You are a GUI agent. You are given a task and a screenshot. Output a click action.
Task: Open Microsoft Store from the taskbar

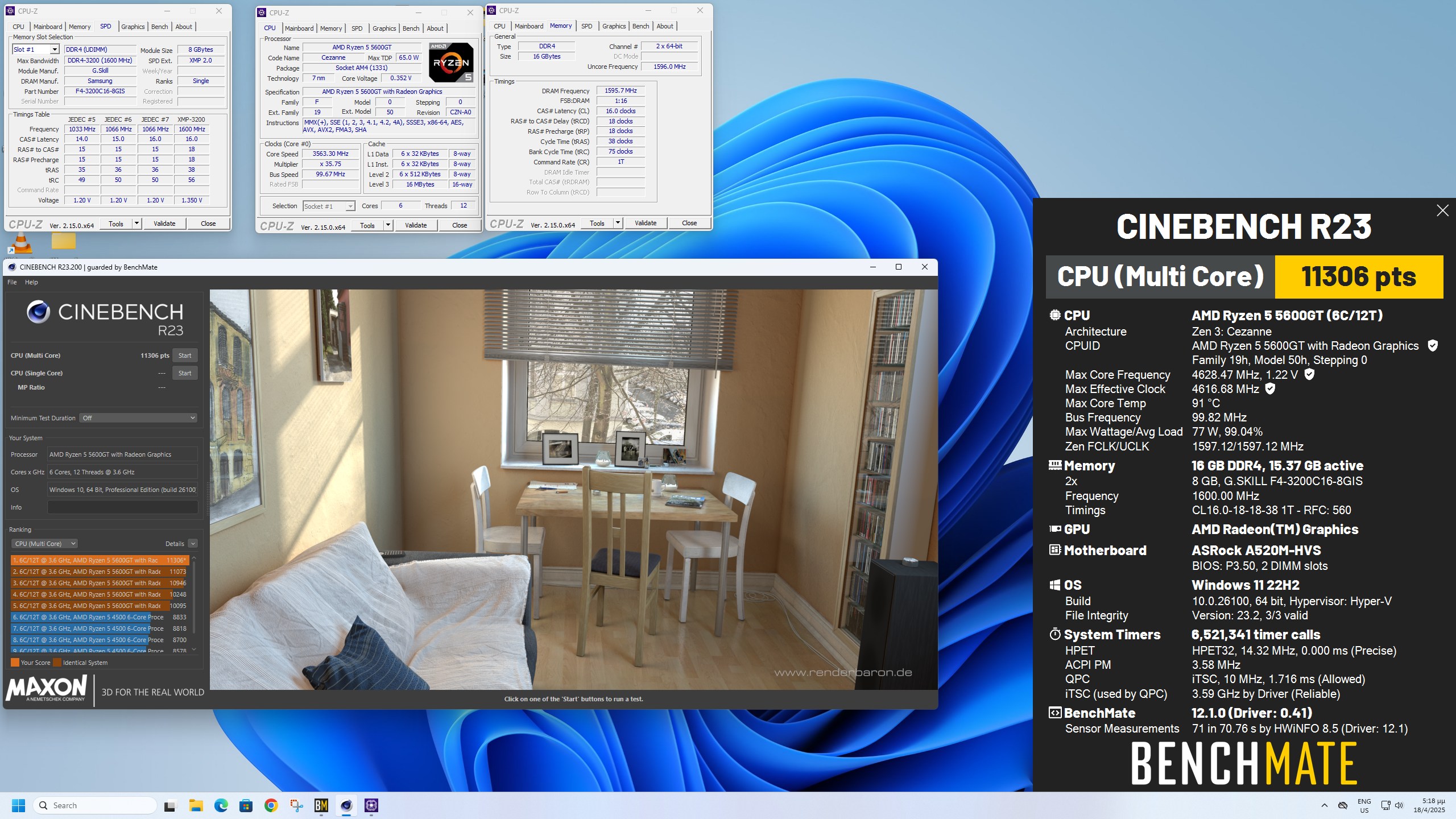click(x=246, y=805)
